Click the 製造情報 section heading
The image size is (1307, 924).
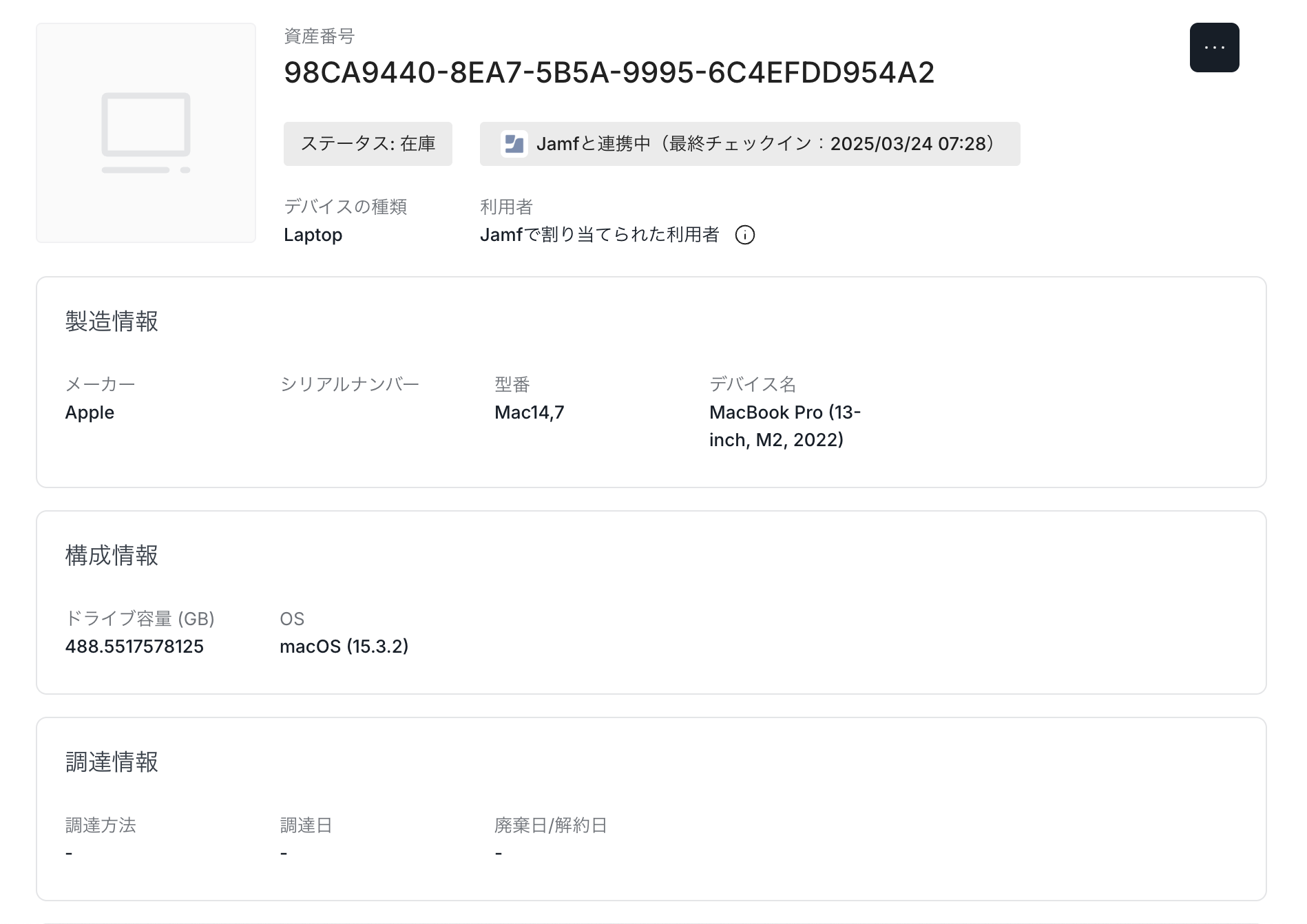click(x=112, y=322)
